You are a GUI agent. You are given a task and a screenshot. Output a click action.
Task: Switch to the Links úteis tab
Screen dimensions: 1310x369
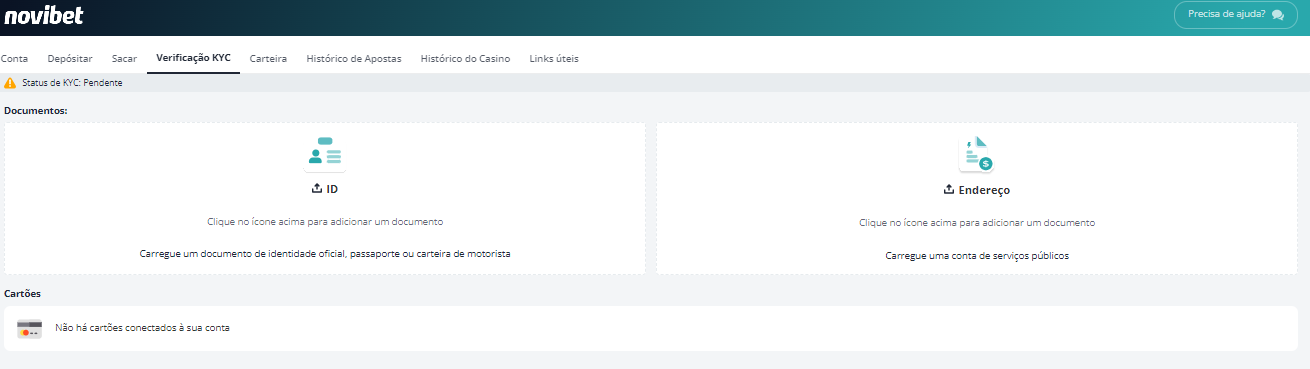[x=554, y=58]
